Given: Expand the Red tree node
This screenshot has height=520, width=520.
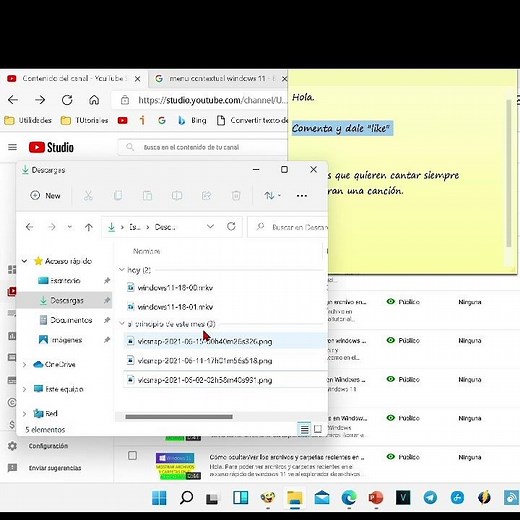Looking at the screenshot, I should coord(24,414).
